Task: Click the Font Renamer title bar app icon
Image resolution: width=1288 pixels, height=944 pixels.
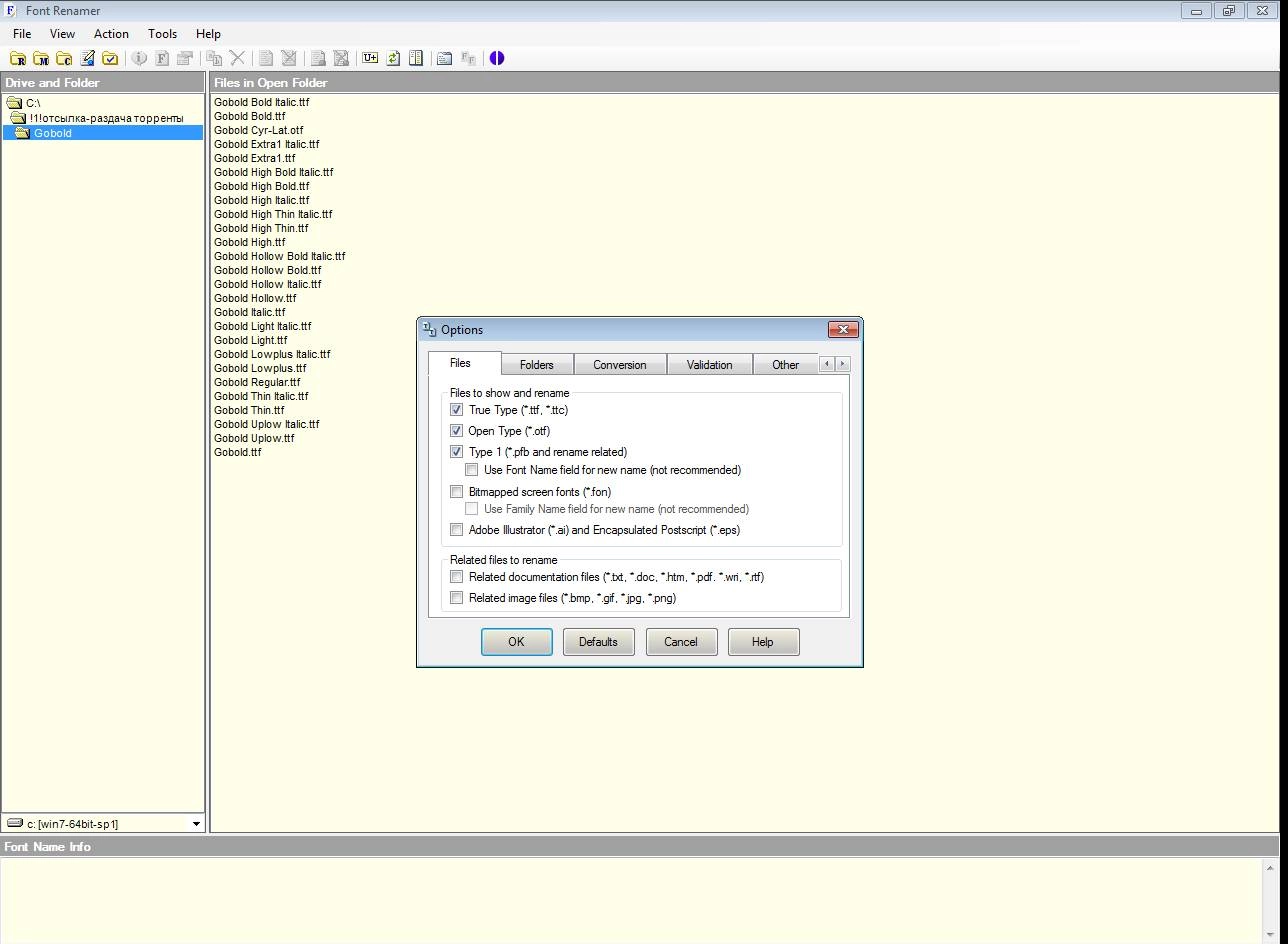Action: click(11, 11)
